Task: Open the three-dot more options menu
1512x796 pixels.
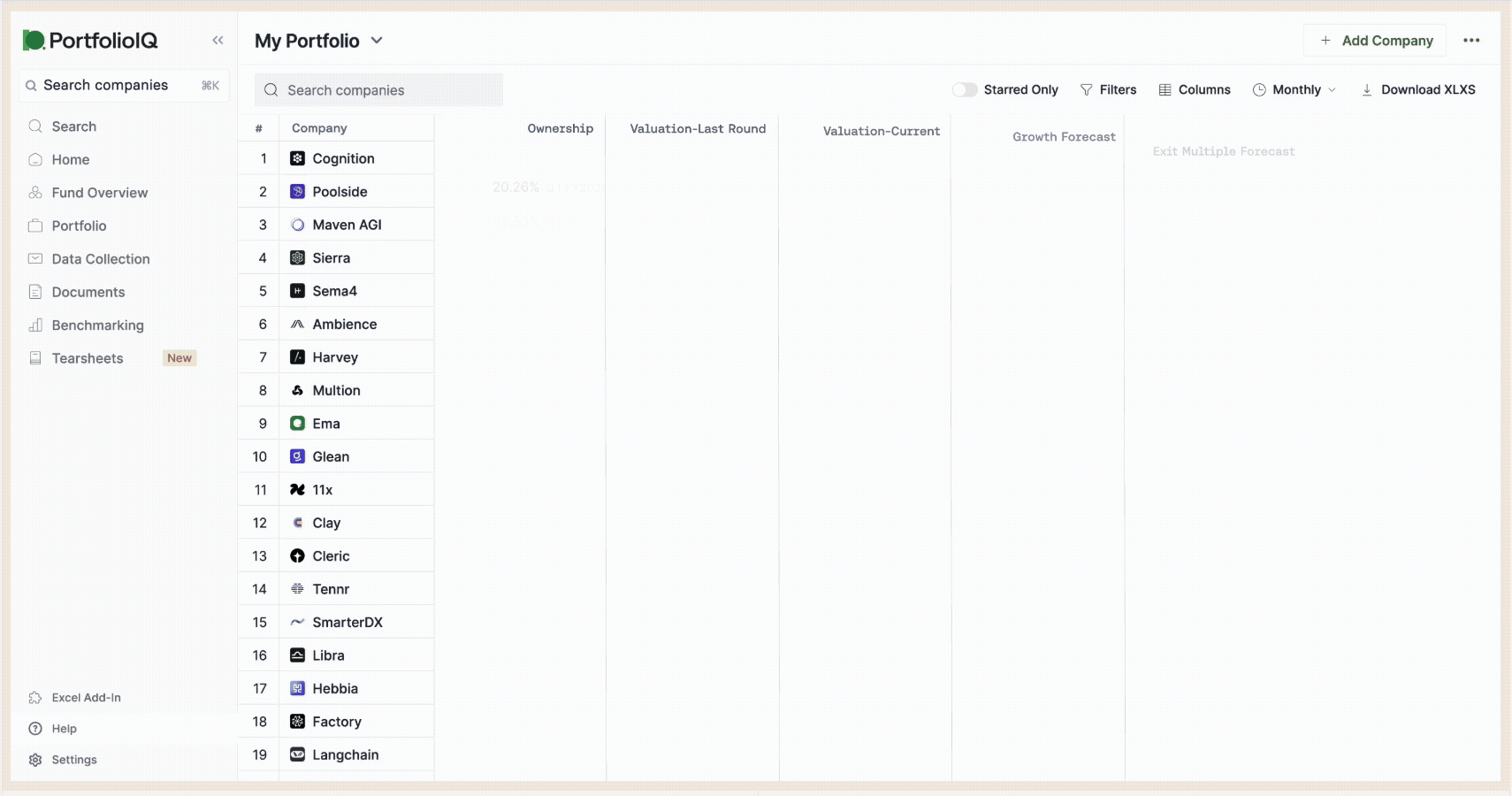Action: [1471, 41]
